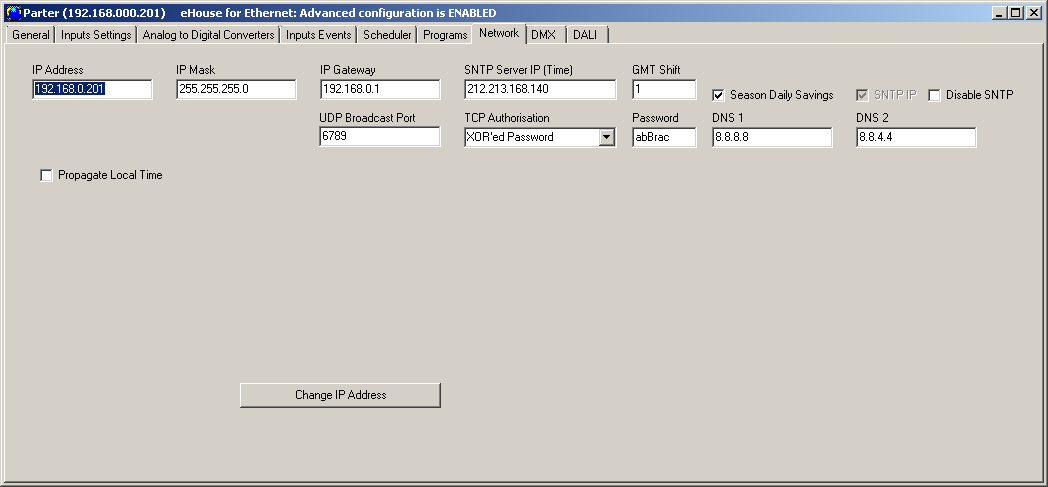The width and height of the screenshot is (1048, 487).
Task: Click the 'UDP Broadcast Port' label
Action: point(368,118)
